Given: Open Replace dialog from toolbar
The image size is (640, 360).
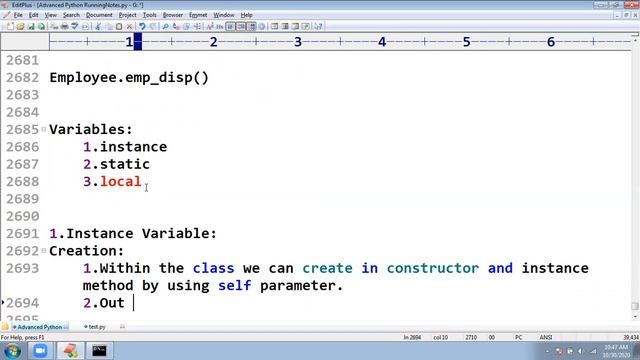Looking at the screenshot, I should click(x=176, y=27).
